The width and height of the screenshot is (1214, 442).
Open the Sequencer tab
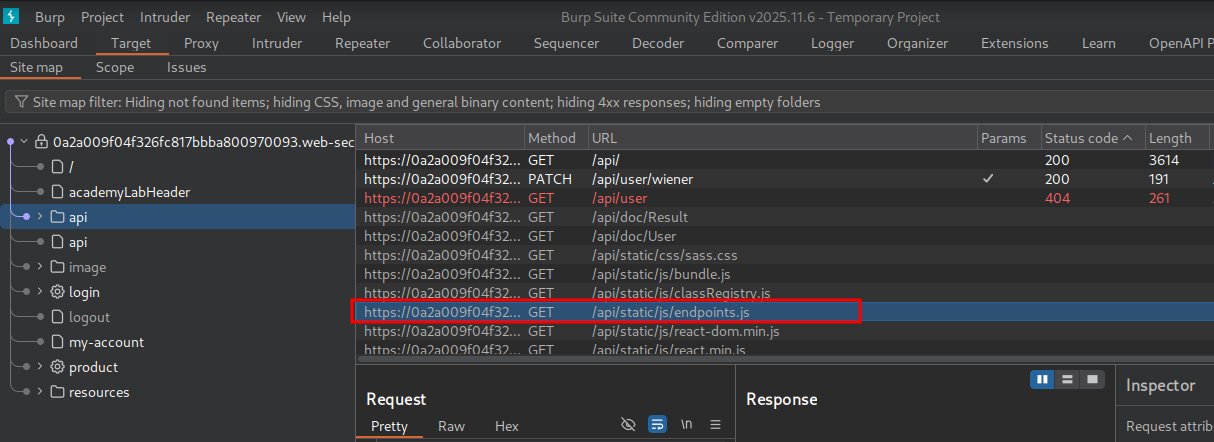pyautogui.click(x=567, y=43)
